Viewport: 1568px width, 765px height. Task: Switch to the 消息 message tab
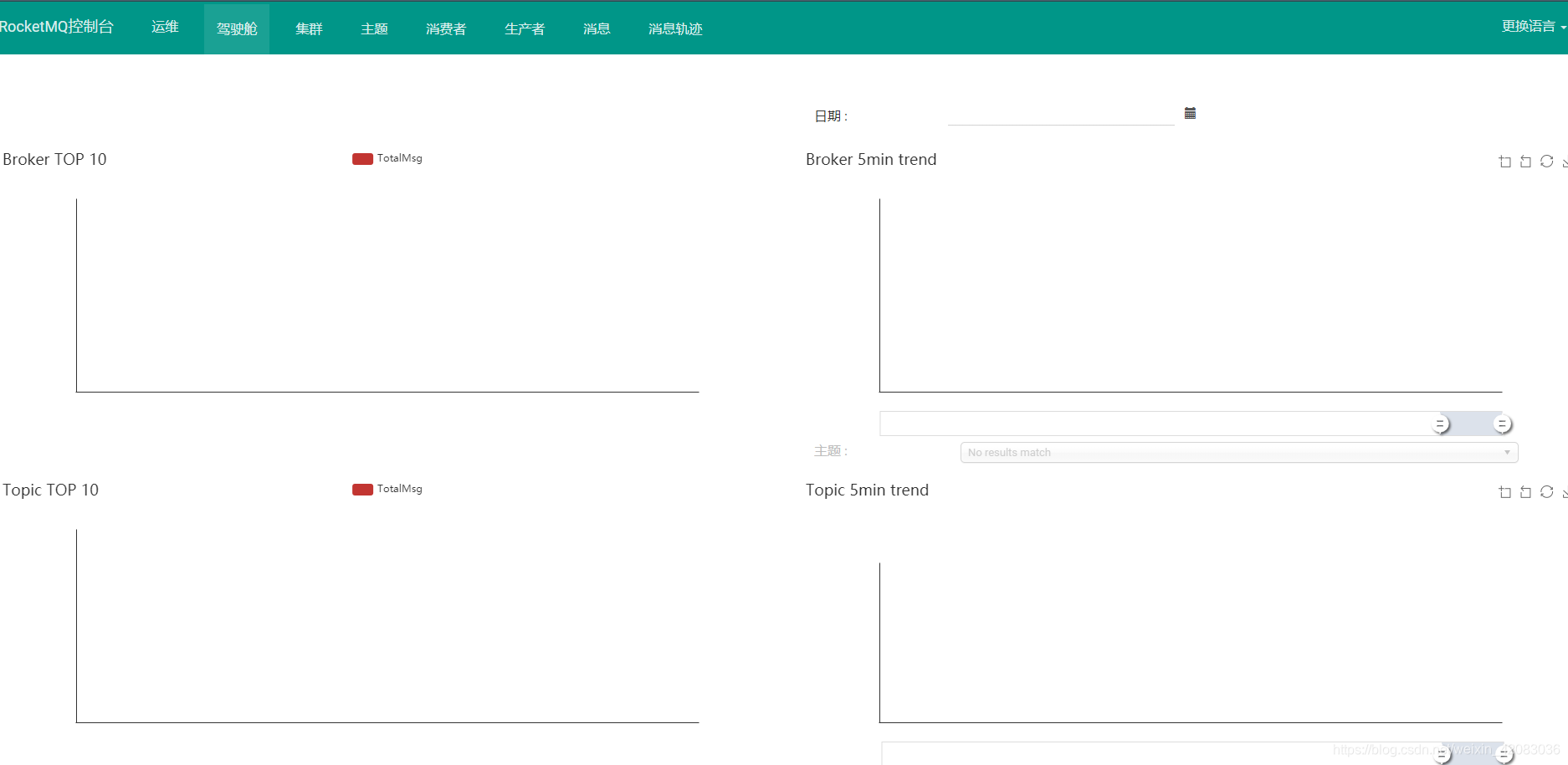597,28
